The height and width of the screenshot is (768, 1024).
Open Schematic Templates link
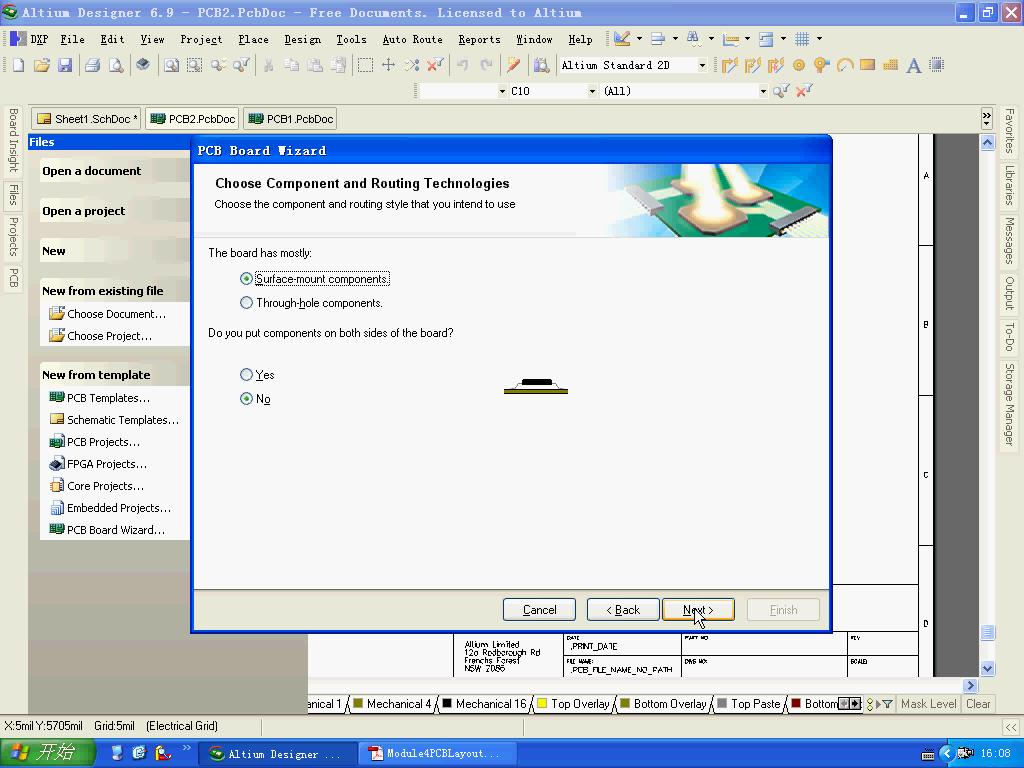tap(123, 420)
